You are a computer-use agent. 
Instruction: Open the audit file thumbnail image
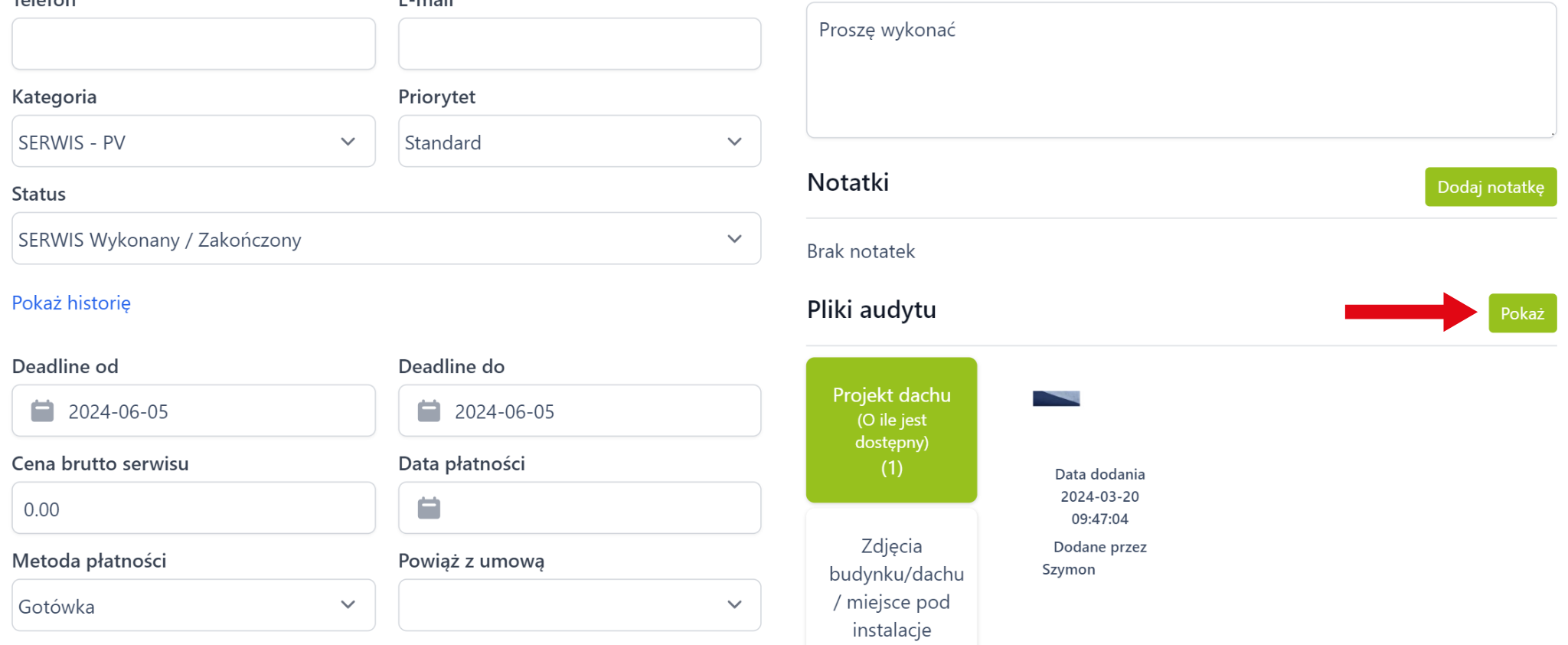click(1056, 398)
